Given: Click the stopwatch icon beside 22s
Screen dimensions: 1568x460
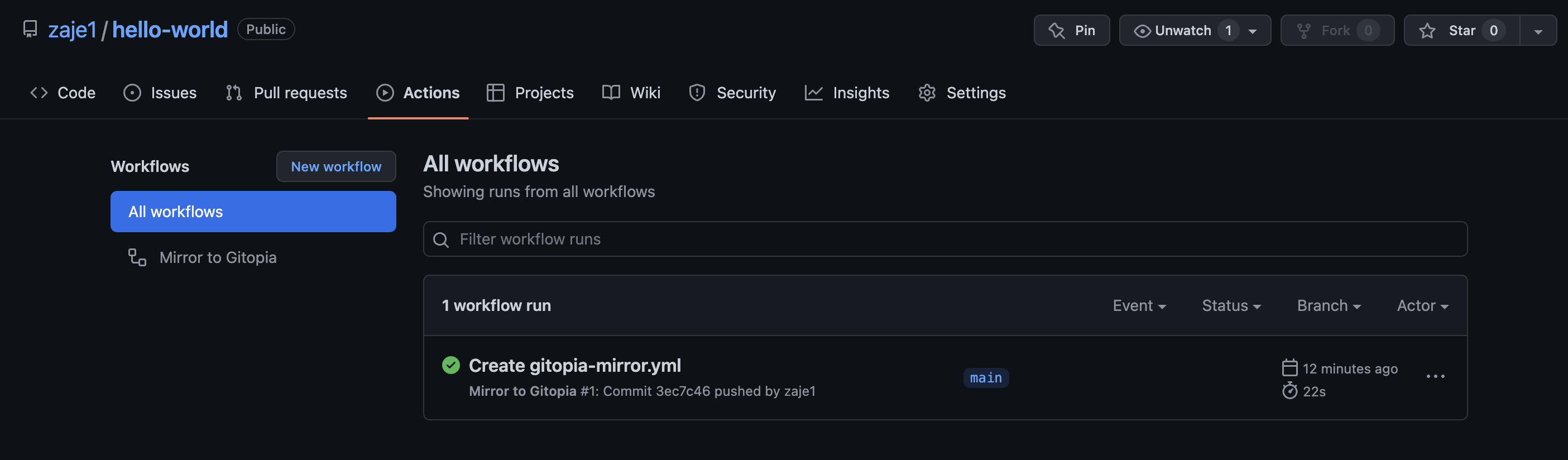Looking at the screenshot, I should [1290, 391].
